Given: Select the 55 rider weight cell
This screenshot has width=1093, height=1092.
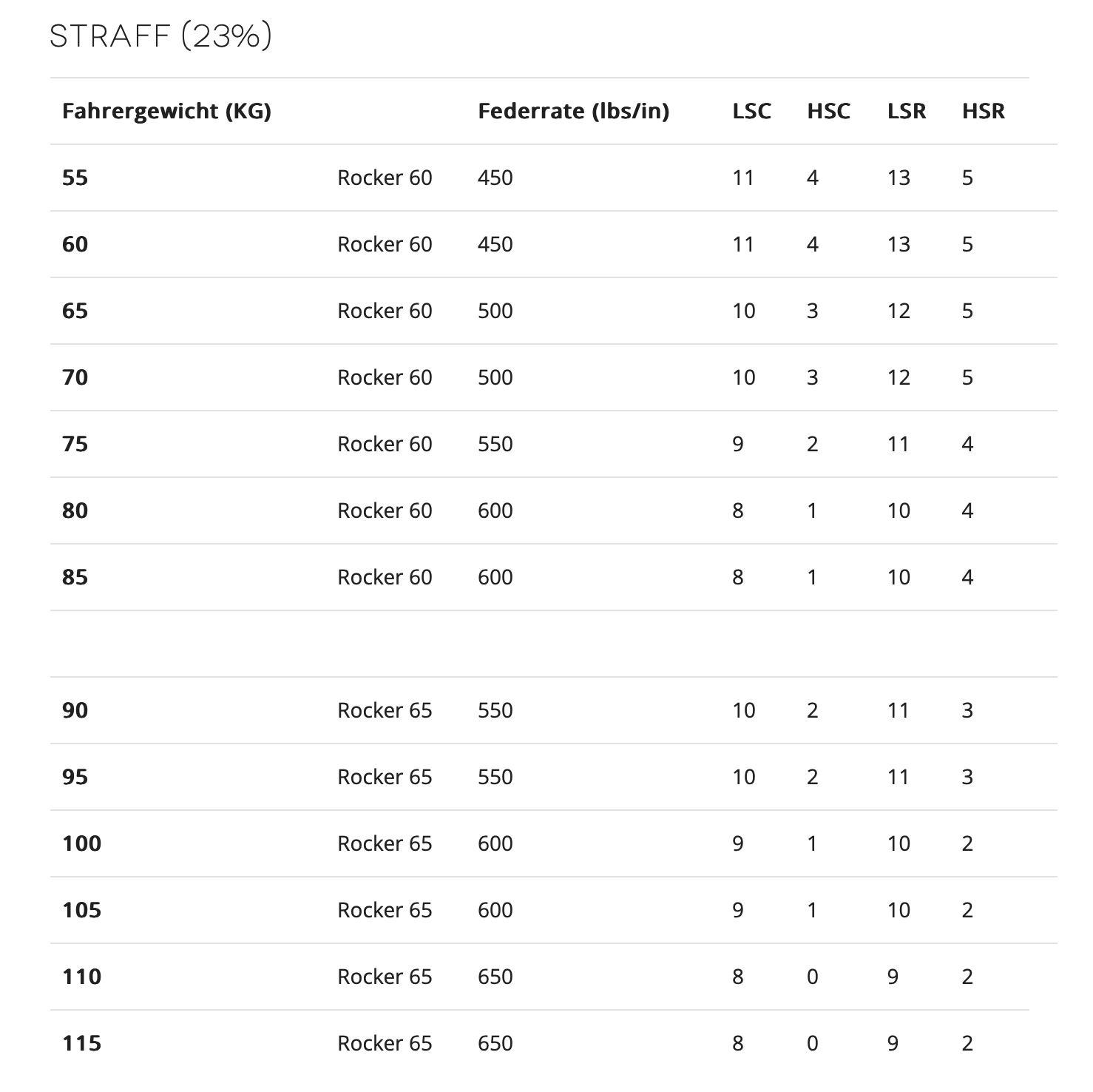Looking at the screenshot, I should click(75, 178).
